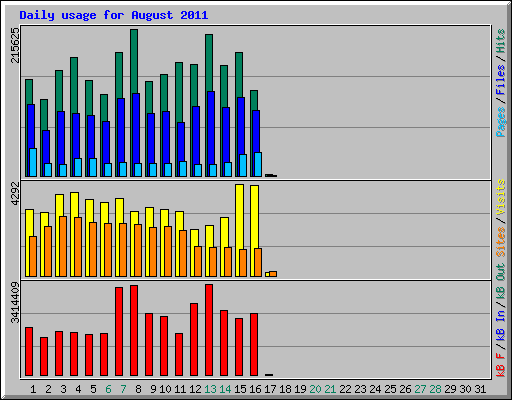Click the tallest green Hits bar for day 8
Image resolution: width=512 pixels, height=400 pixels.
coord(134,61)
